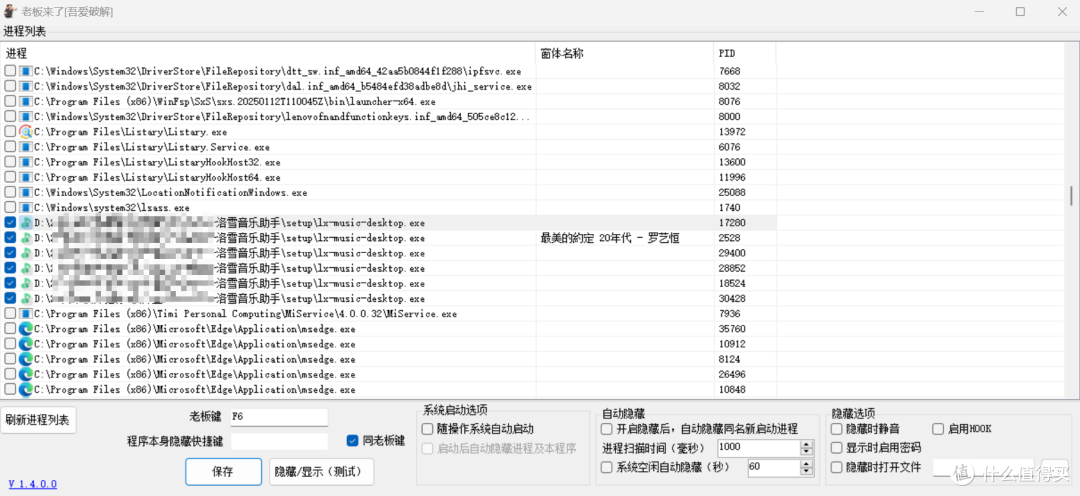This screenshot has width=1080, height=496.
Task: Click lx-music-desktop icon for PID 30428
Action: [x=25, y=298]
